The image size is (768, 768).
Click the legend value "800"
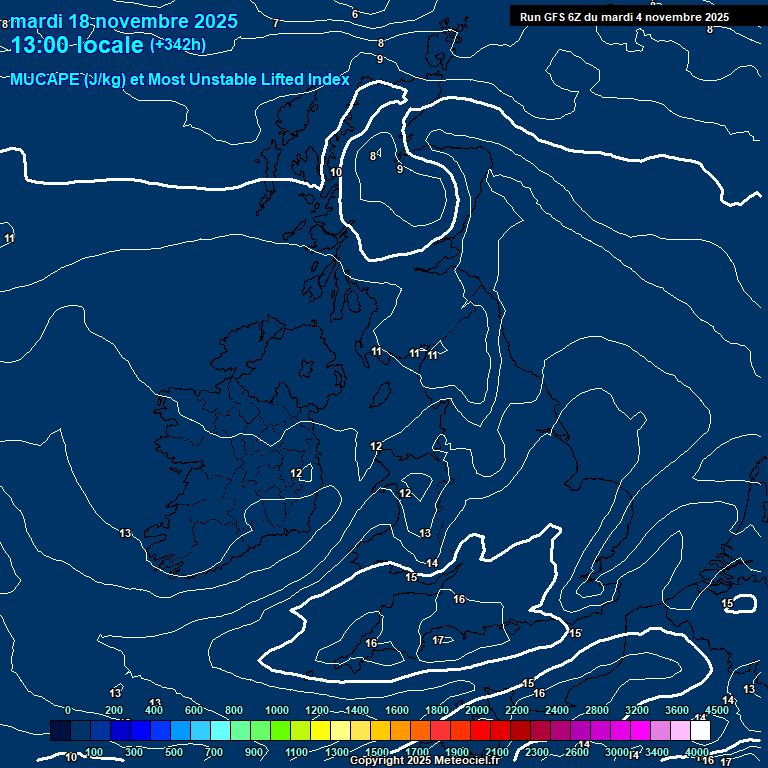tap(234, 710)
